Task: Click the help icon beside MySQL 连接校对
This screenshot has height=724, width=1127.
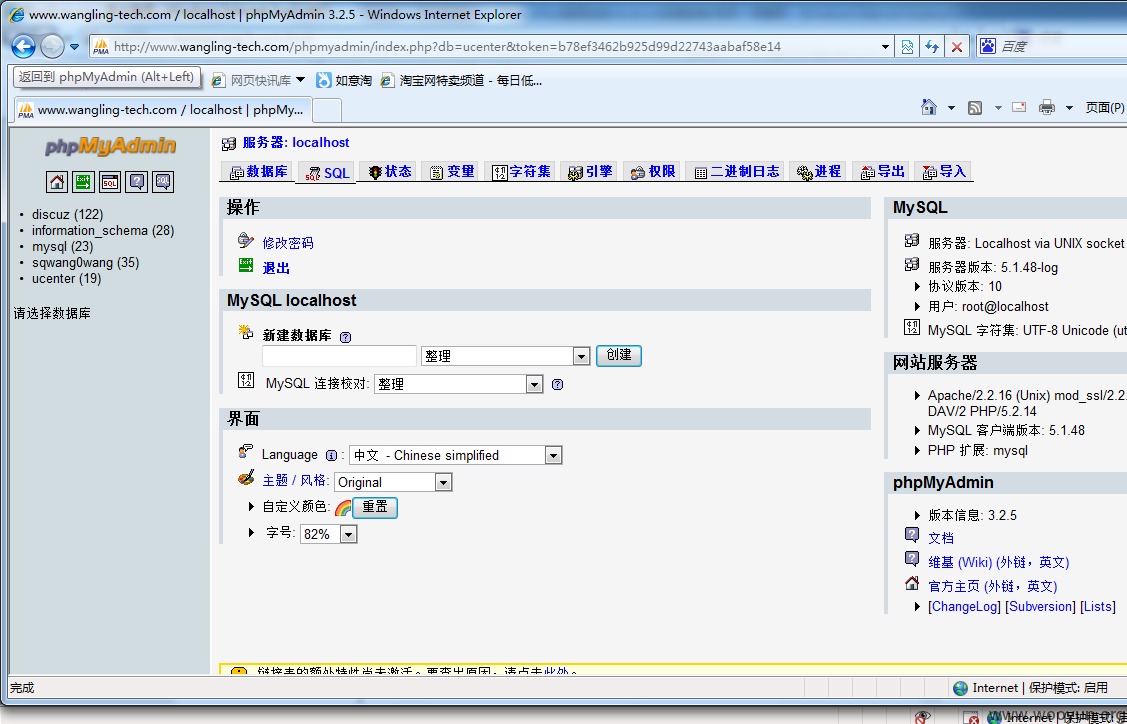Action: pos(557,385)
